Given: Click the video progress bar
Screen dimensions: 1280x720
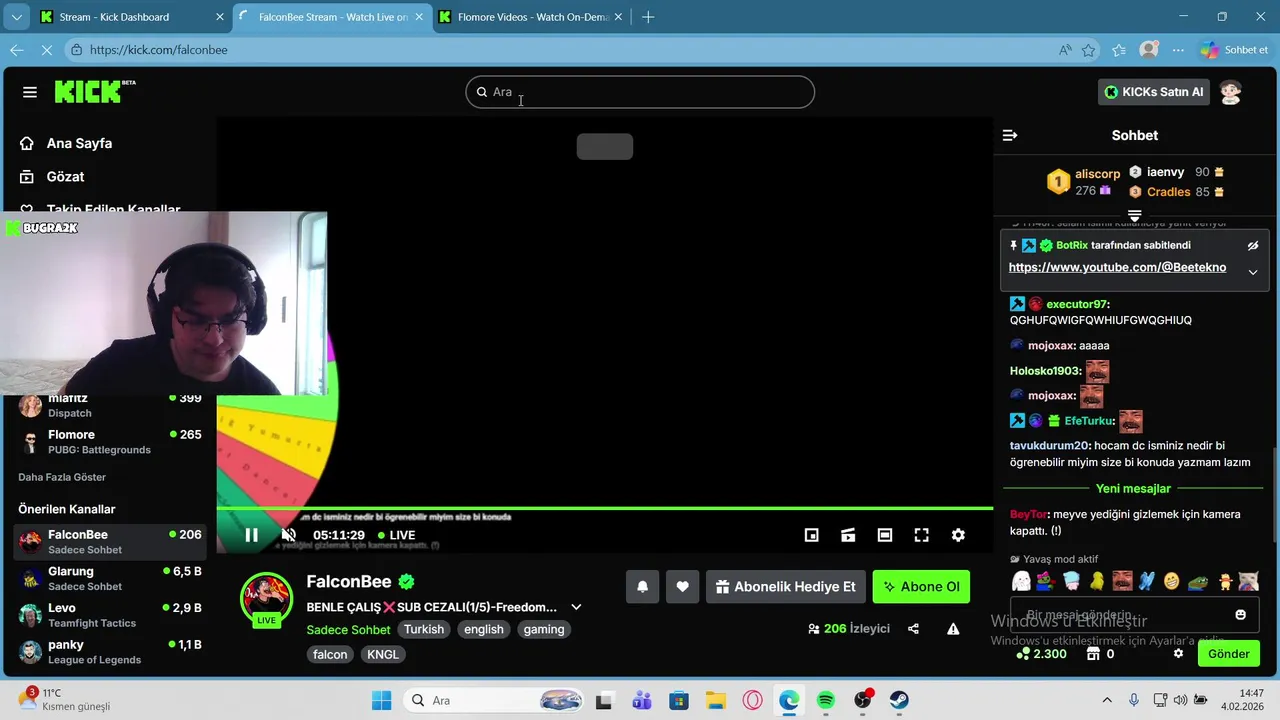Looking at the screenshot, I should coord(605,509).
